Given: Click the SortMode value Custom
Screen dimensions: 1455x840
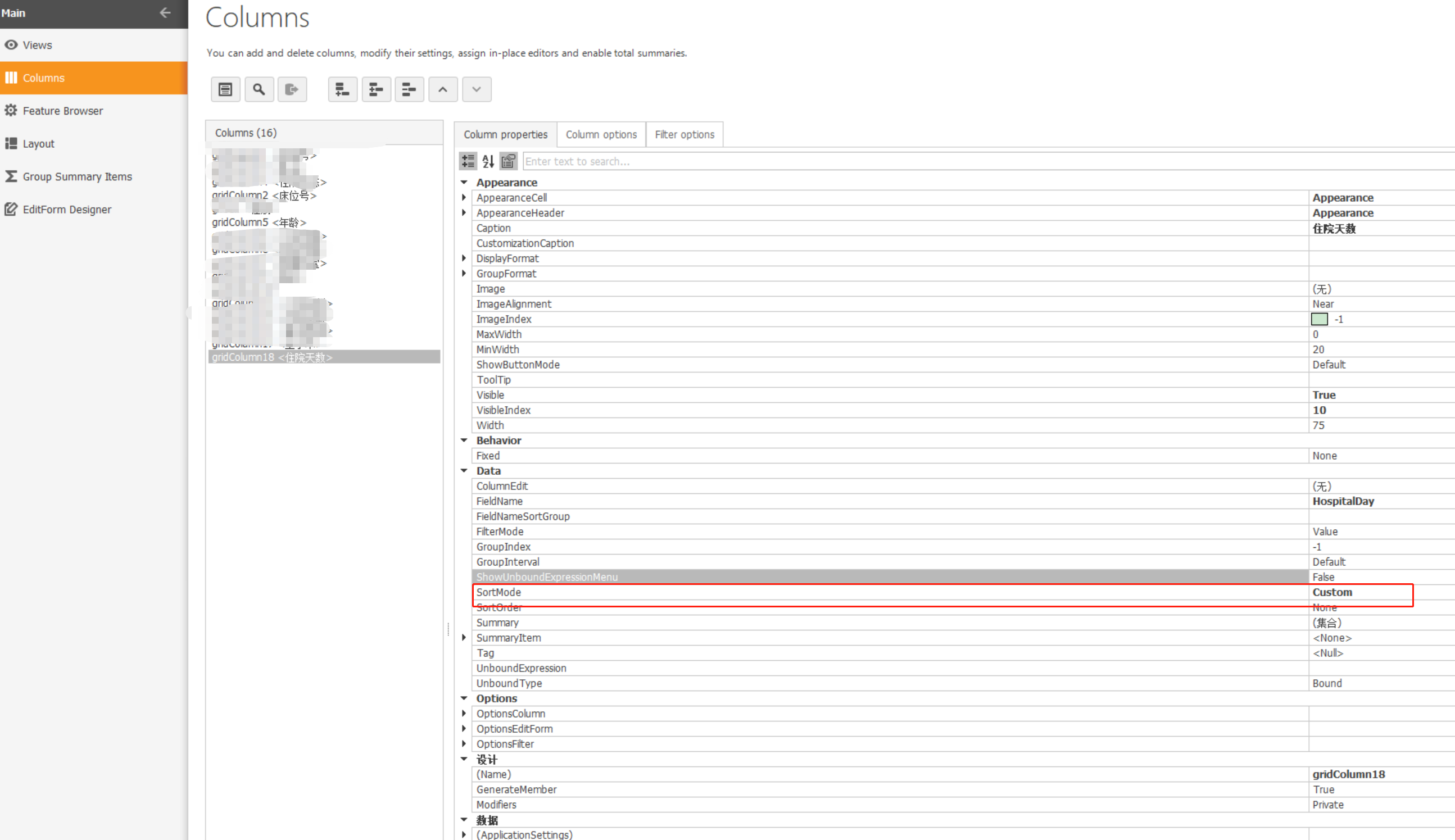Looking at the screenshot, I should tap(1332, 592).
